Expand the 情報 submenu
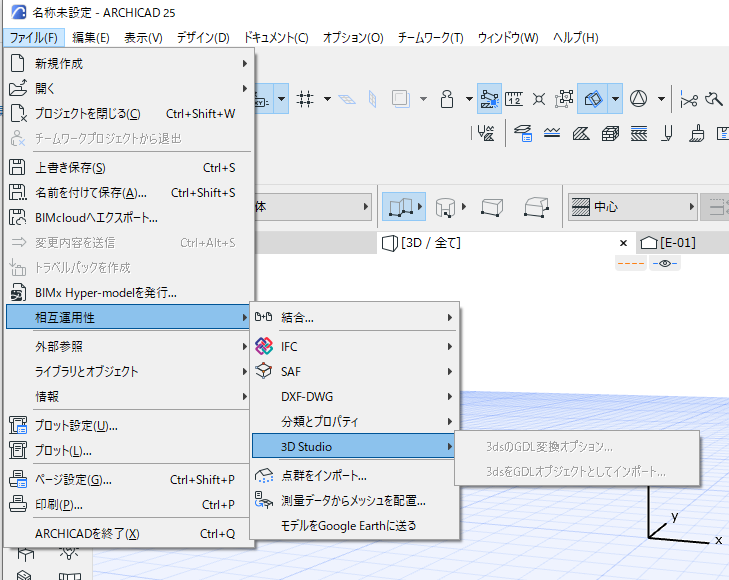Viewport: 729px width, 580px height. tap(129, 396)
